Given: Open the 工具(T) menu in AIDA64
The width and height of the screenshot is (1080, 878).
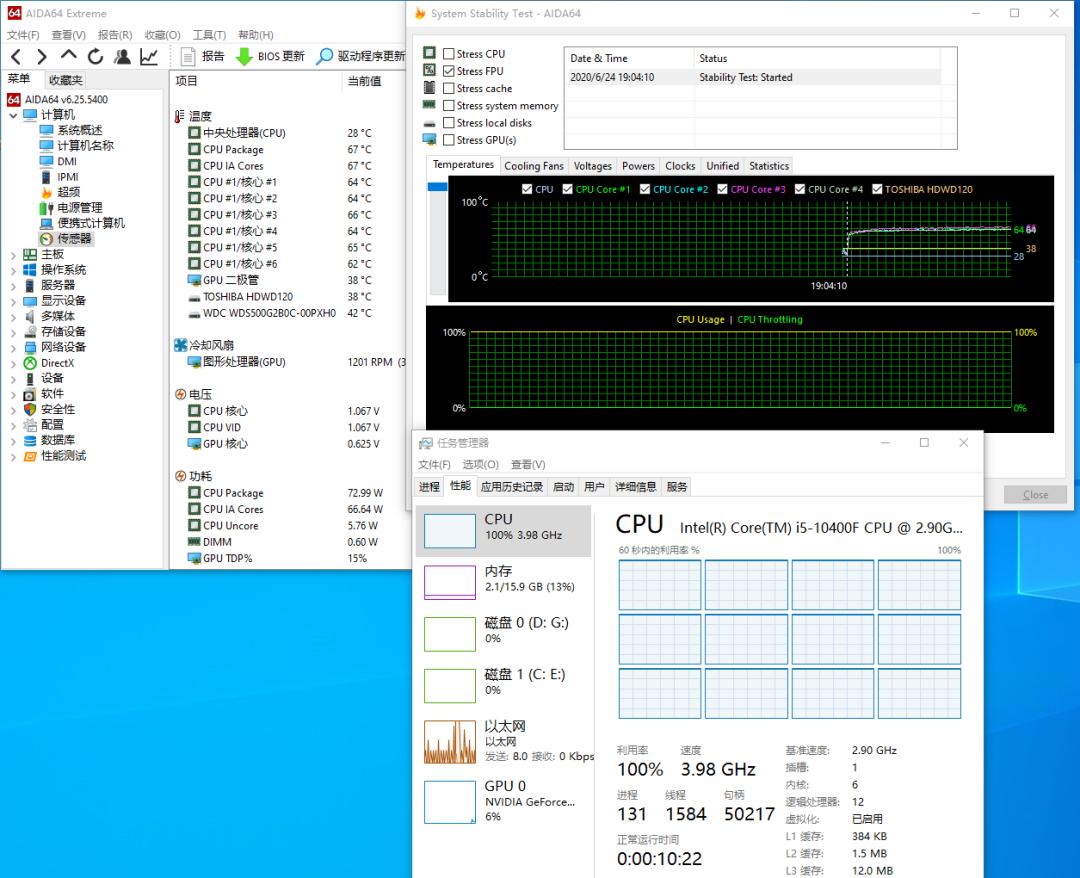Looking at the screenshot, I should click(209, 35).
